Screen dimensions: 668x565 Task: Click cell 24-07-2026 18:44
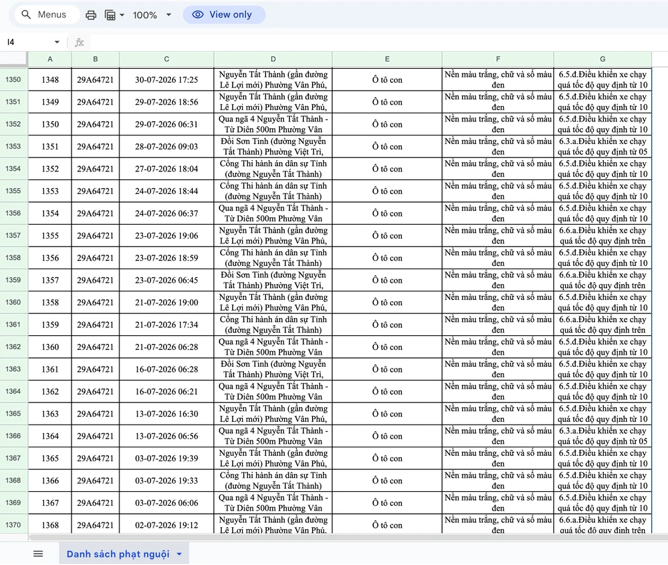click(x=167, y=191)
